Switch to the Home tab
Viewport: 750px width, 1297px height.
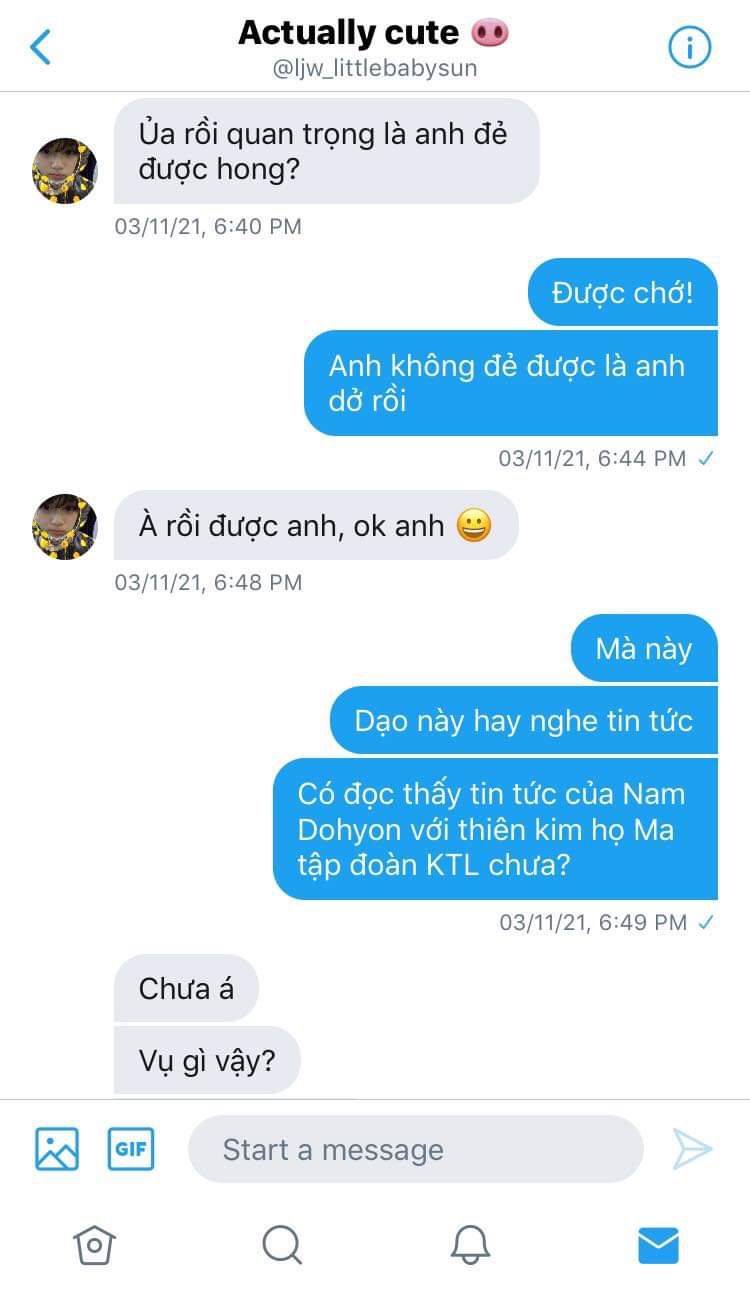pyautogui.click(x=94, y=1245)
